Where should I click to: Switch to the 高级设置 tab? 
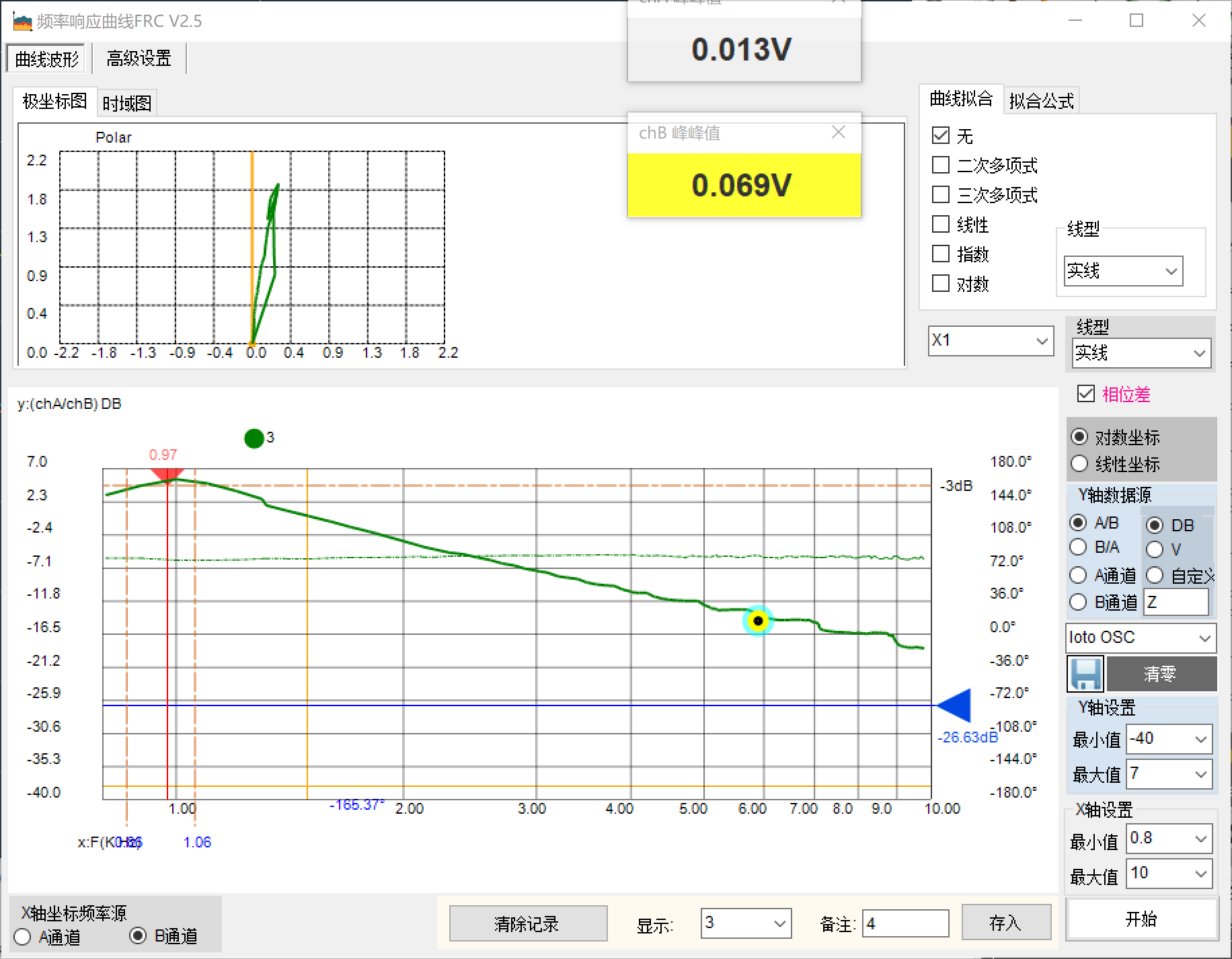coord(139,59)
